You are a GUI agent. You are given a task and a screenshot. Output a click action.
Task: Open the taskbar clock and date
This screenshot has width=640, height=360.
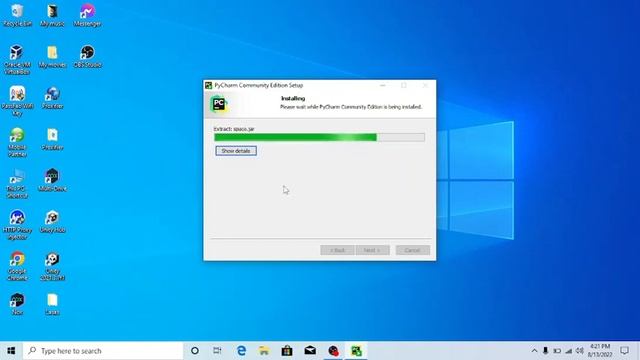tap(600, 351)
